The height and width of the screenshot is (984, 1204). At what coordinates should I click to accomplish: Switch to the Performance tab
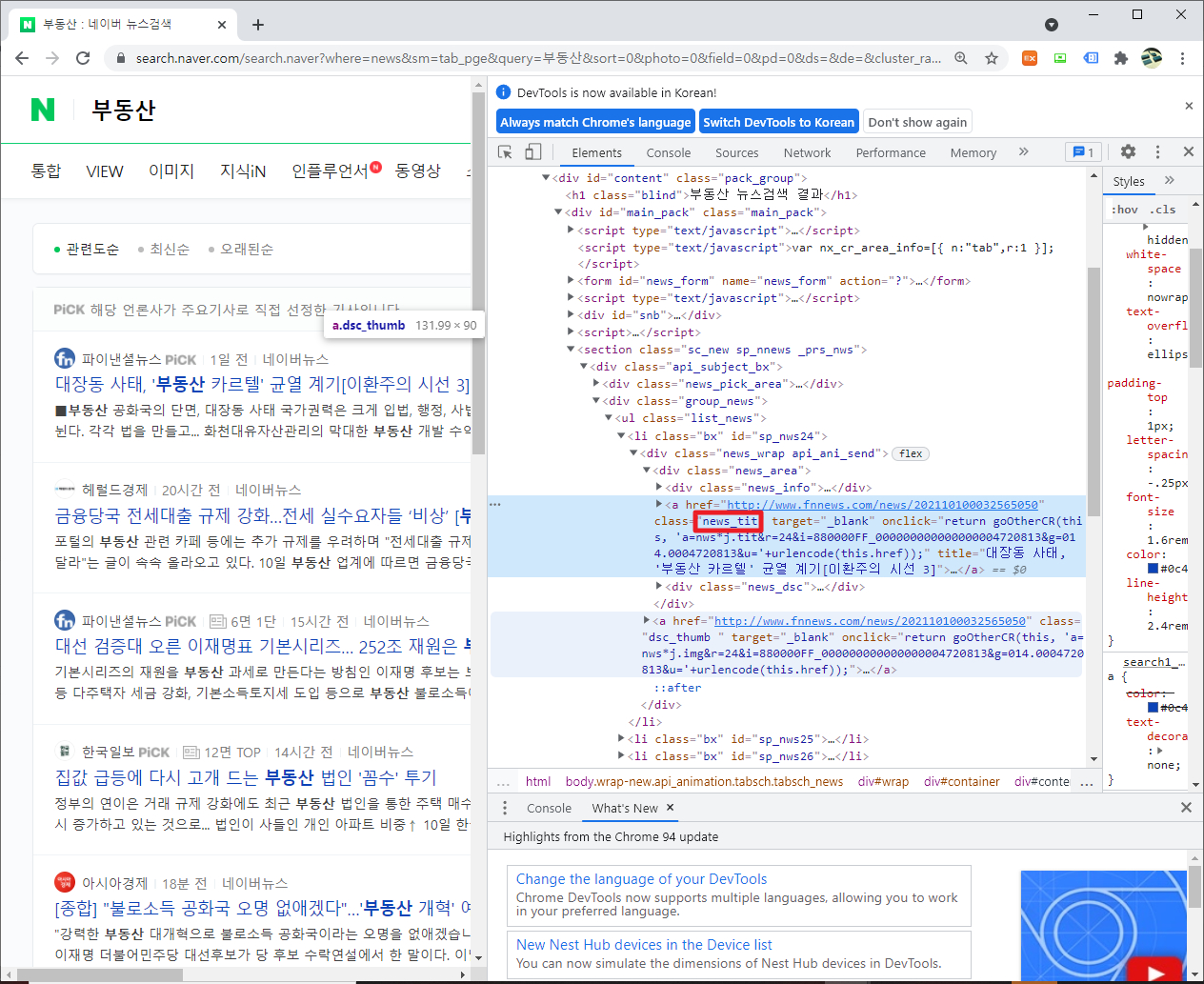click(x=891, y=152)
